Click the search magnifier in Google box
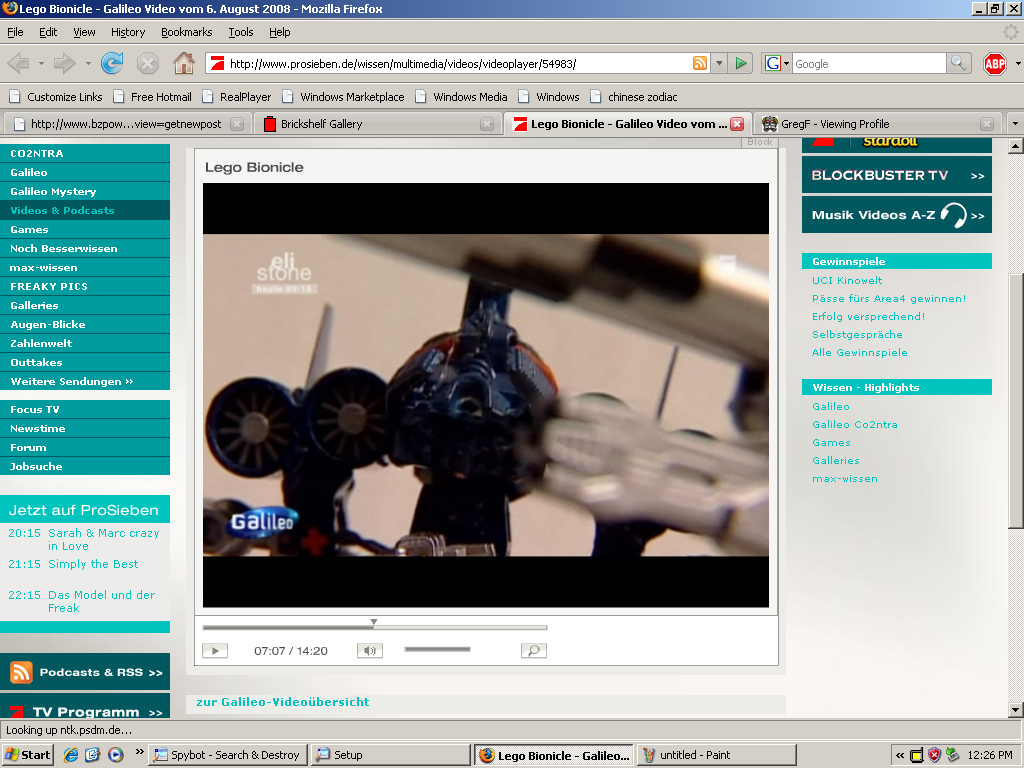The image size is (1024, 768). (x=957, y=63)
